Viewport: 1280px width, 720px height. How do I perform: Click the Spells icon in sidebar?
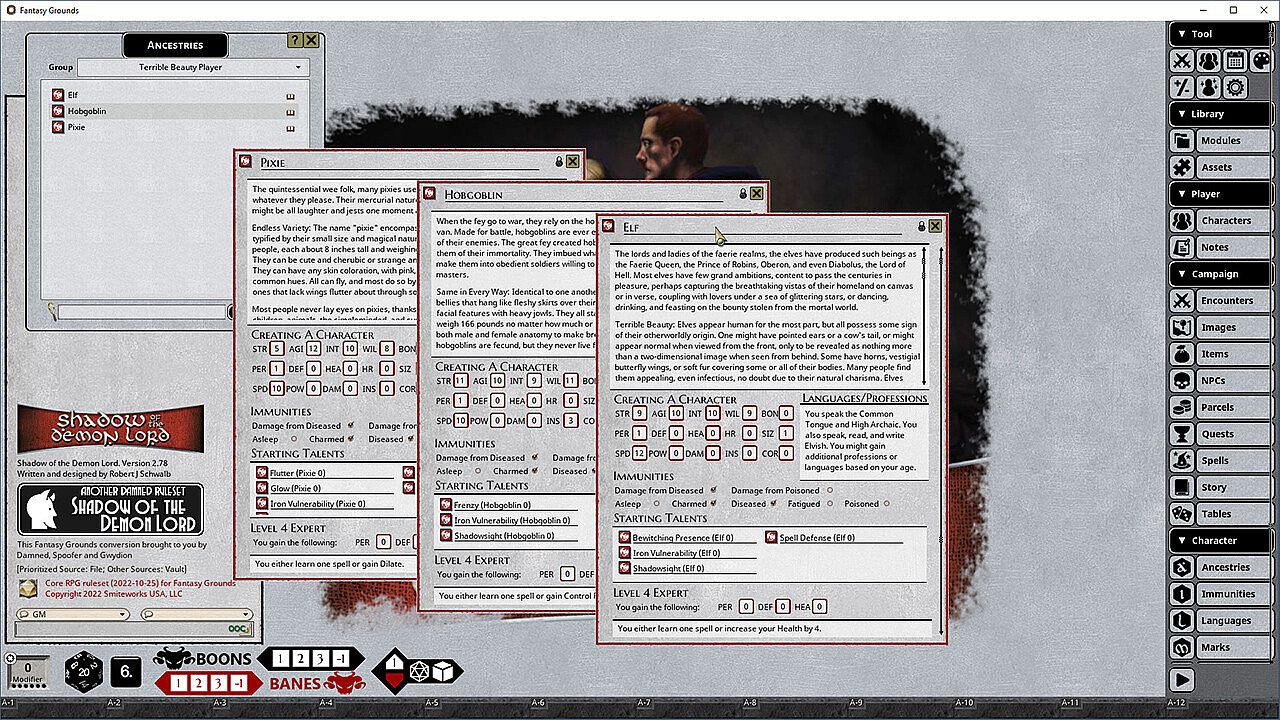(x=1182, y=461)
